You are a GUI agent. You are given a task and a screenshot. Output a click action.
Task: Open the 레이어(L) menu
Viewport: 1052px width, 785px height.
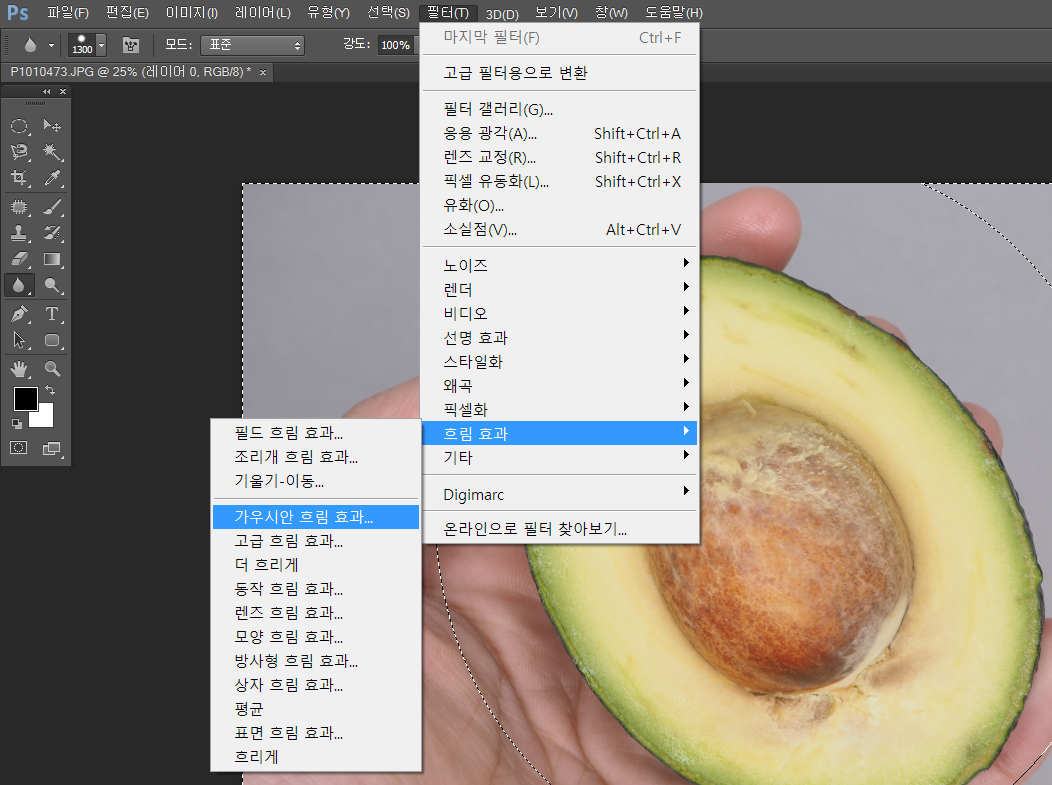(263, 13)
